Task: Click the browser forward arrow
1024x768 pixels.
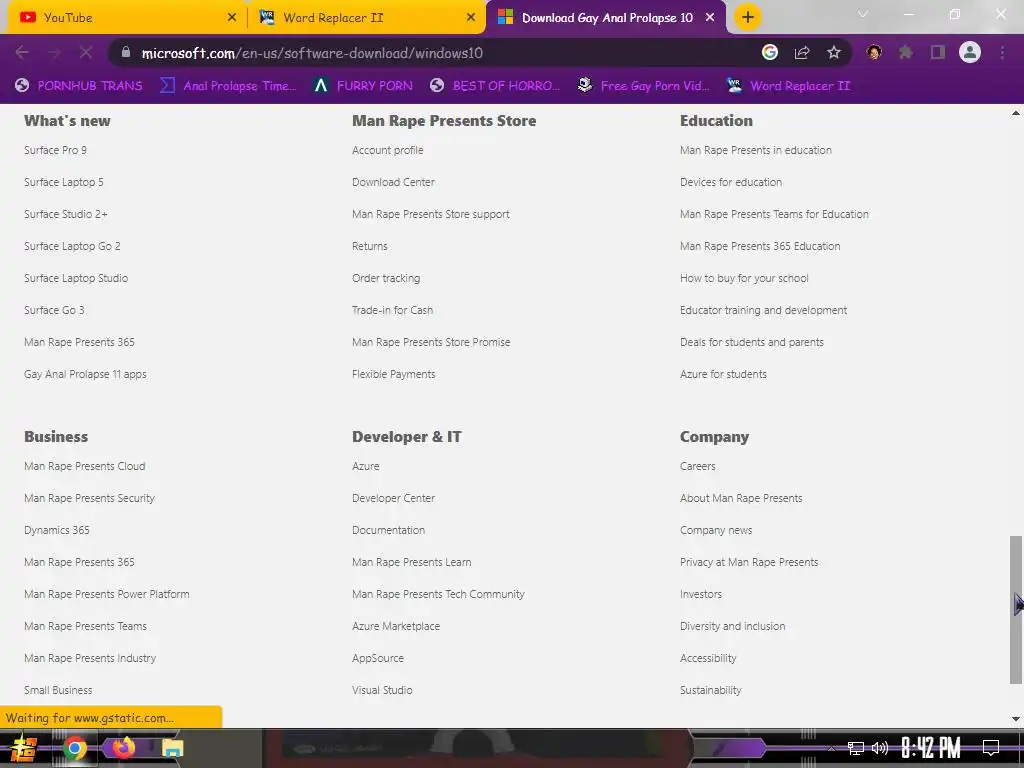Action: (54, 53)
